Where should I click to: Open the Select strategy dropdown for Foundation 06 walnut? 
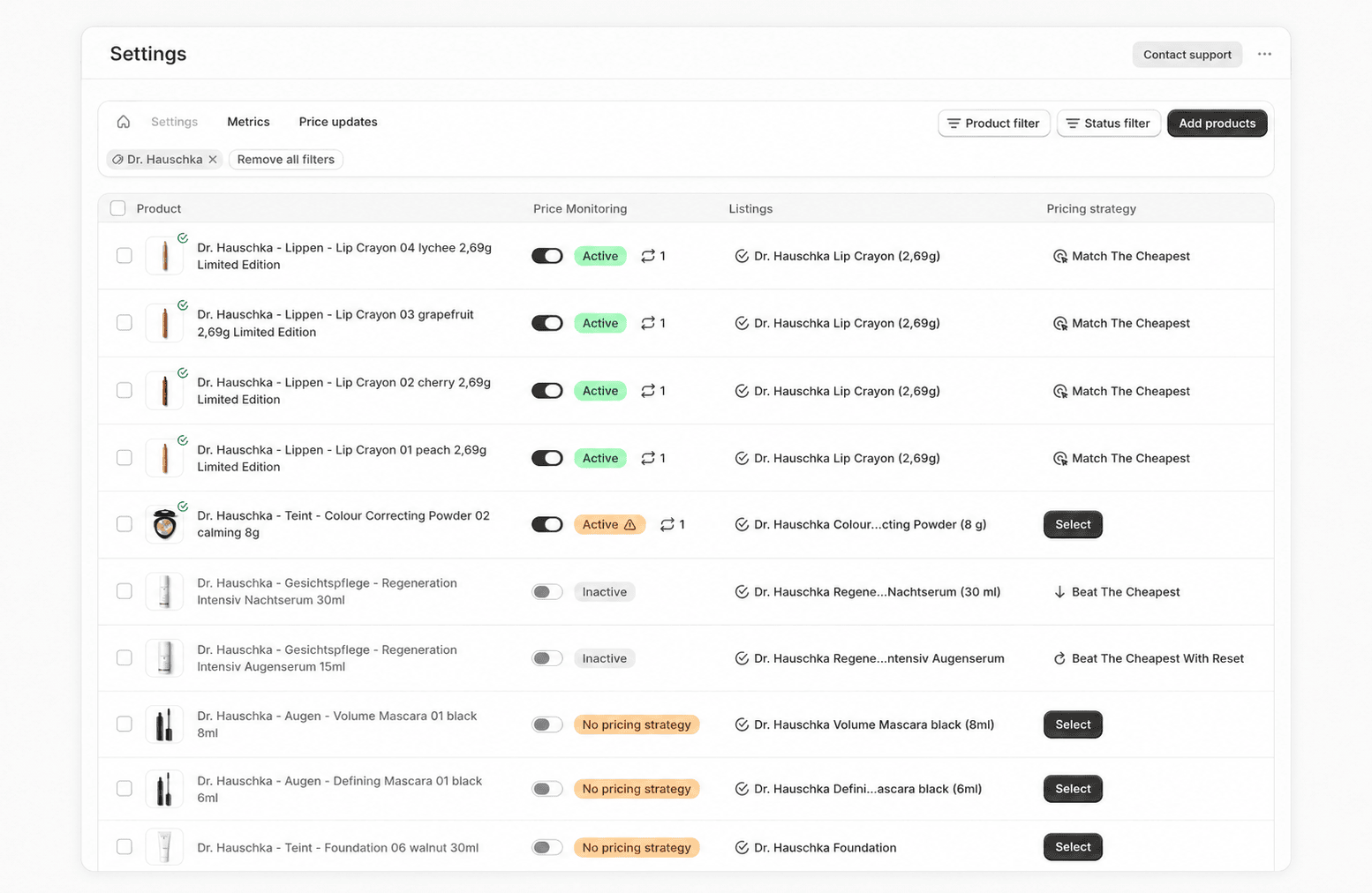[x=1073, y=847]
